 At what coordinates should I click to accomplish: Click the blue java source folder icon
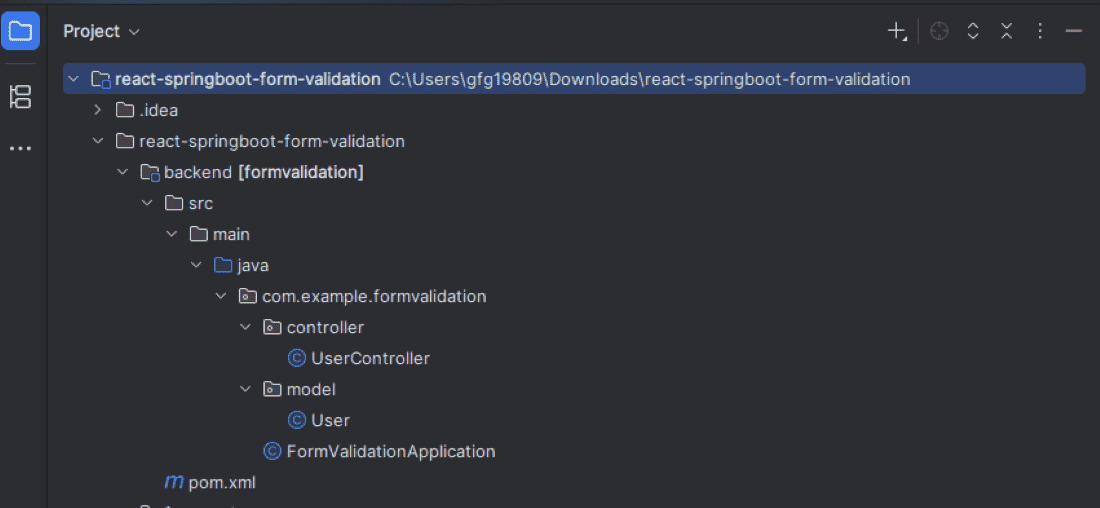(x=223, y=265)
